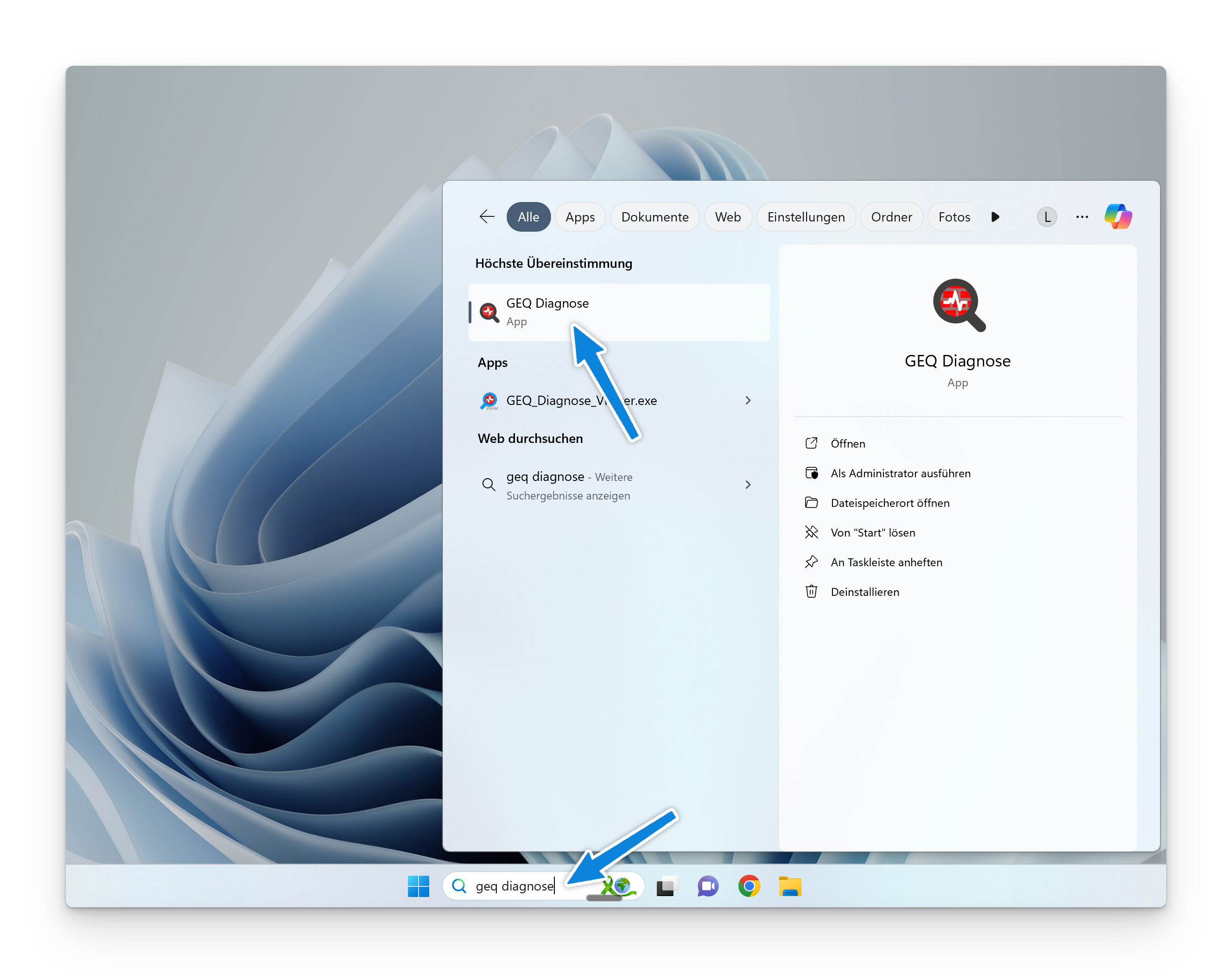Open File Explorer from the taskbar
1232x973 pixels.
790,886
